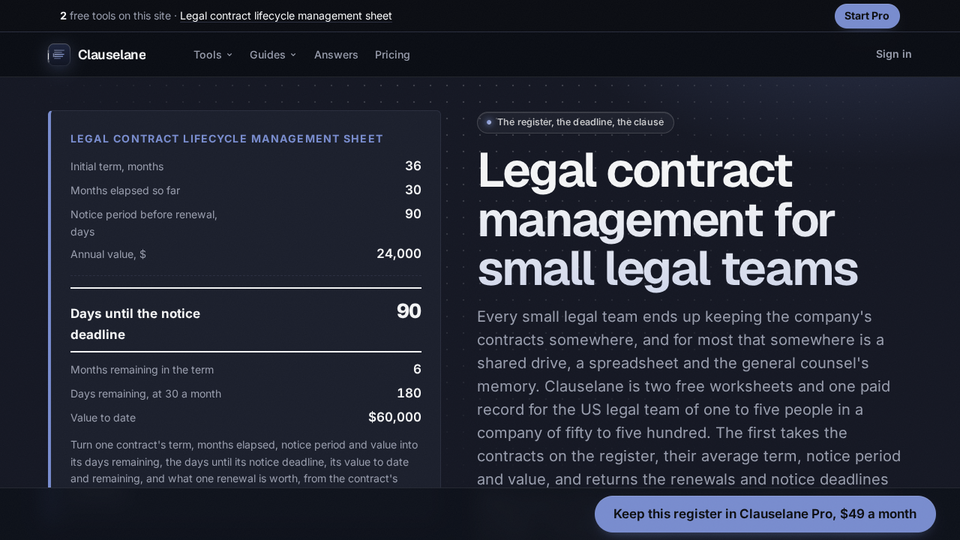Click the Clauselane logo icon

pyautogui.click(x=59, y=54)
